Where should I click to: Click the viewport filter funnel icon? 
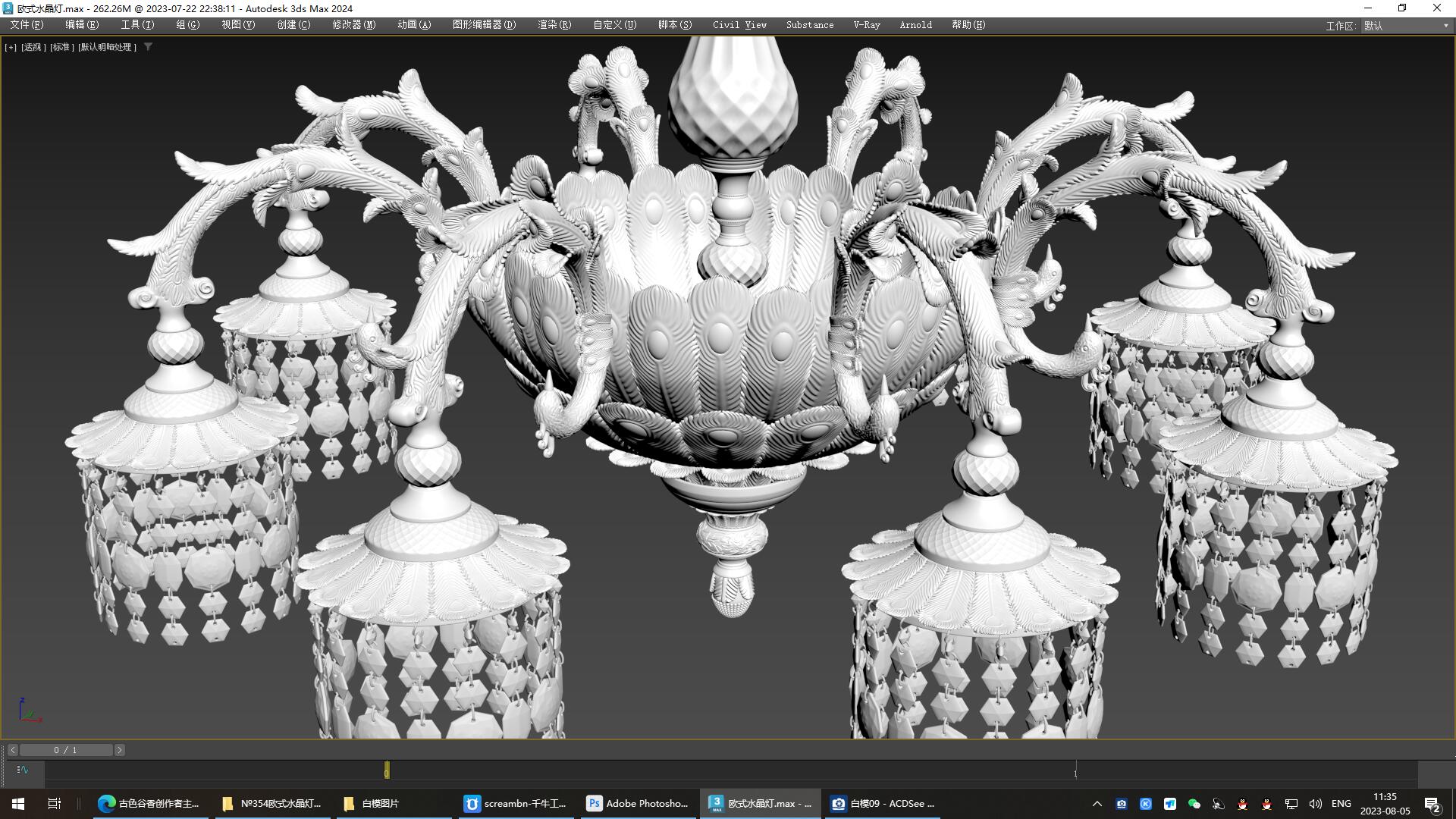(149, 46)
